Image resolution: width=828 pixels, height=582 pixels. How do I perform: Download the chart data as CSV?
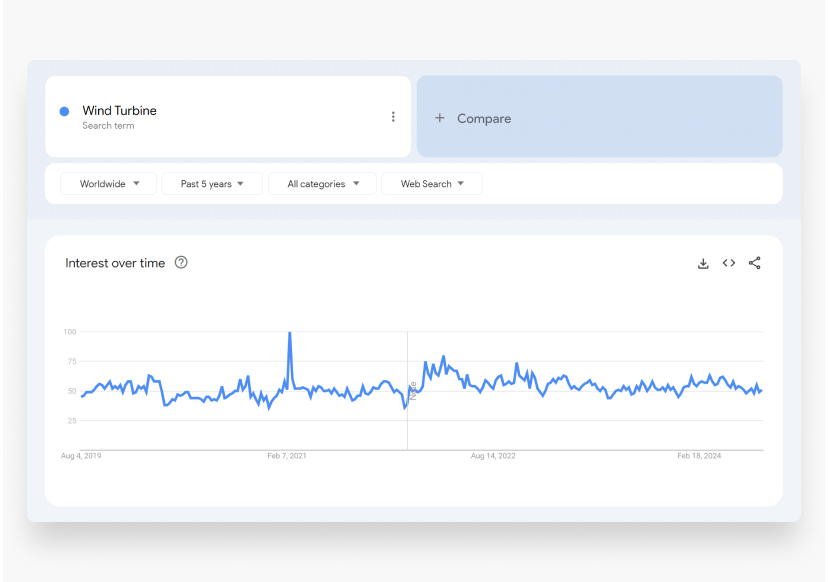pyautogui.click(x=703, y=263)
